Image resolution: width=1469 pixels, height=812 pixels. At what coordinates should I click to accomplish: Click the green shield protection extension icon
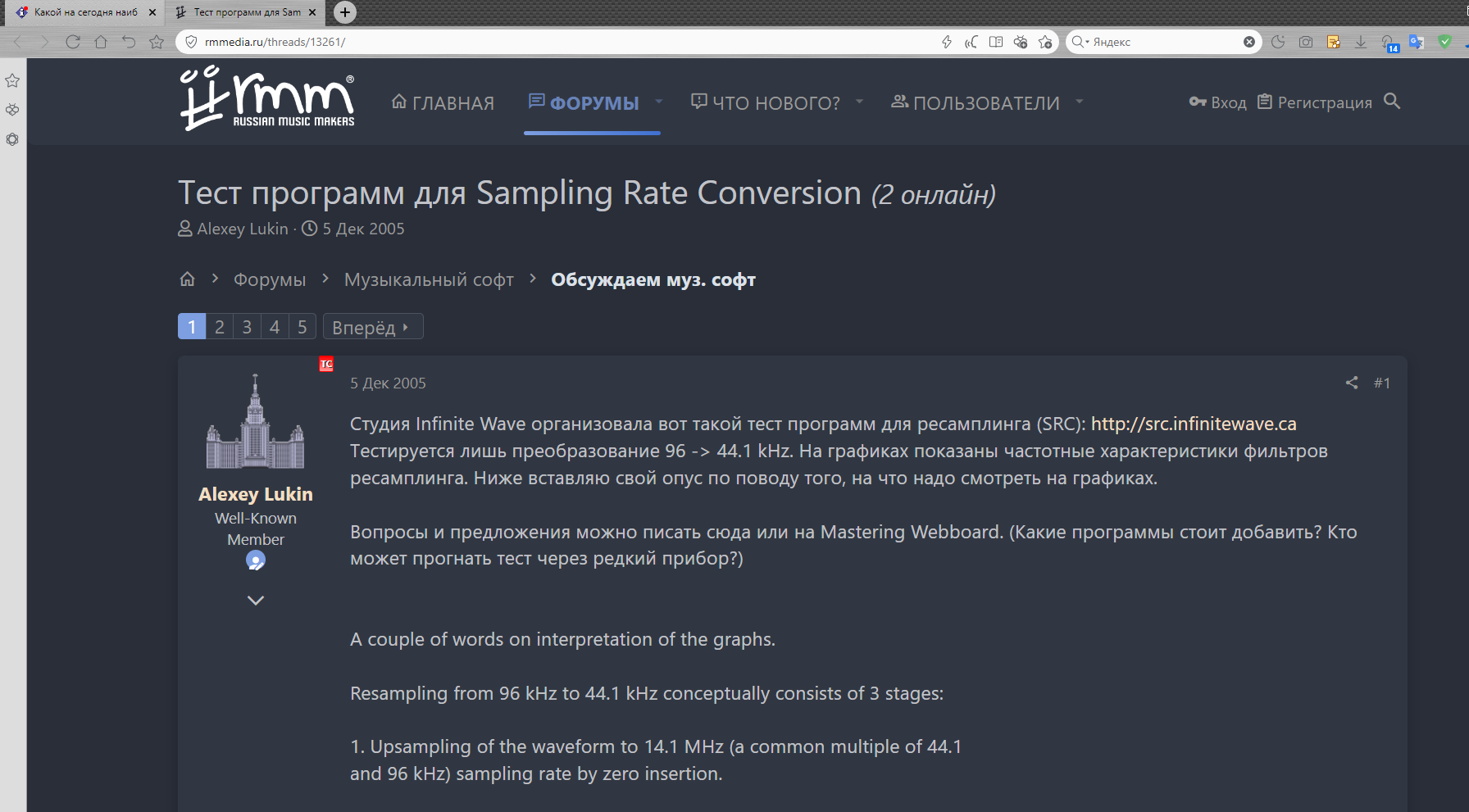[x=1444, y=42]
